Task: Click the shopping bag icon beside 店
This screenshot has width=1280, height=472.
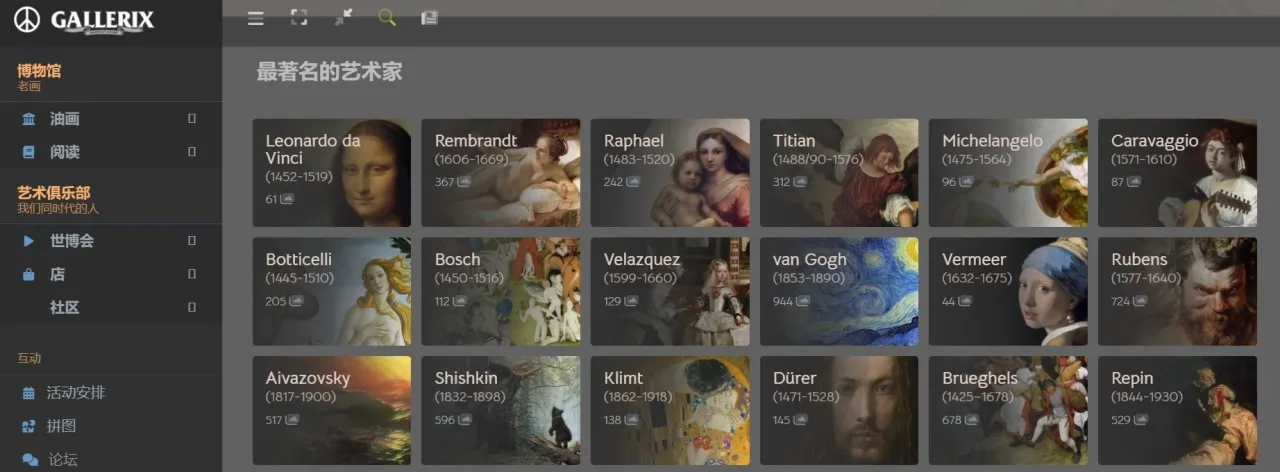Action: pyautogui.click(x=29, y=274)
